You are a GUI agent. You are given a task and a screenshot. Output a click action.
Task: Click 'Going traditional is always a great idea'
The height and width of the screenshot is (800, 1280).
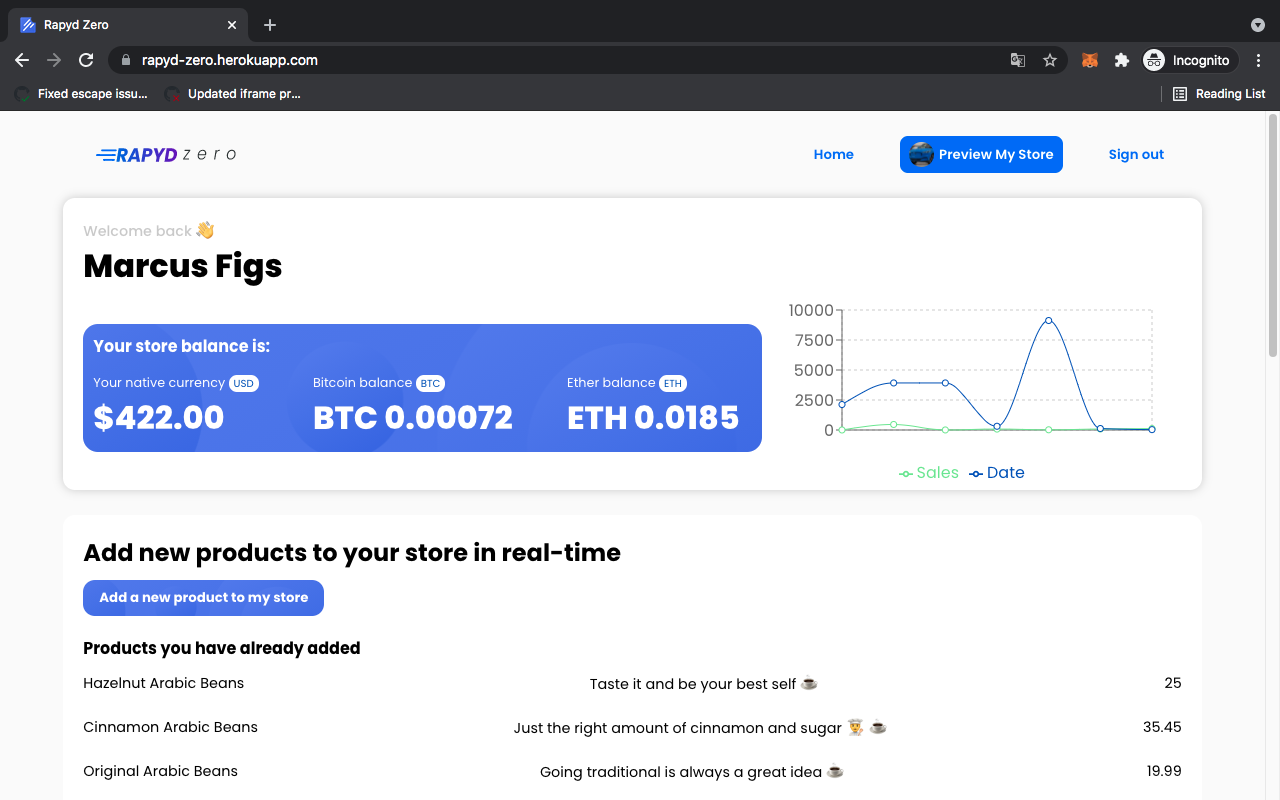(692, 772)
